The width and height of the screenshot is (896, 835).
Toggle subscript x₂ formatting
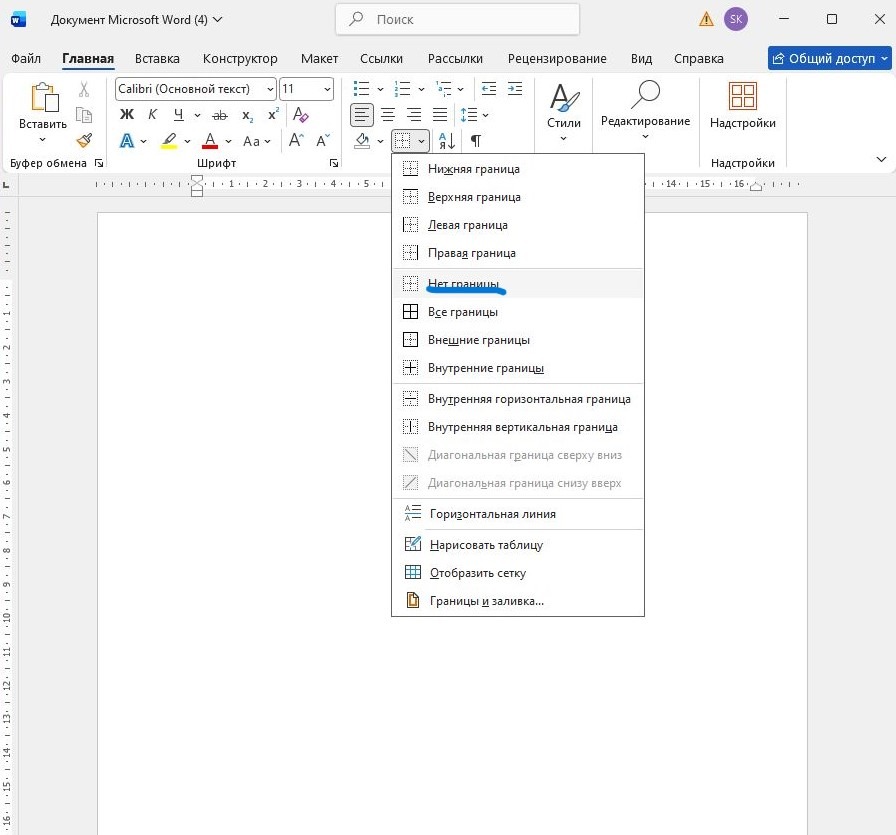(247, 115)
